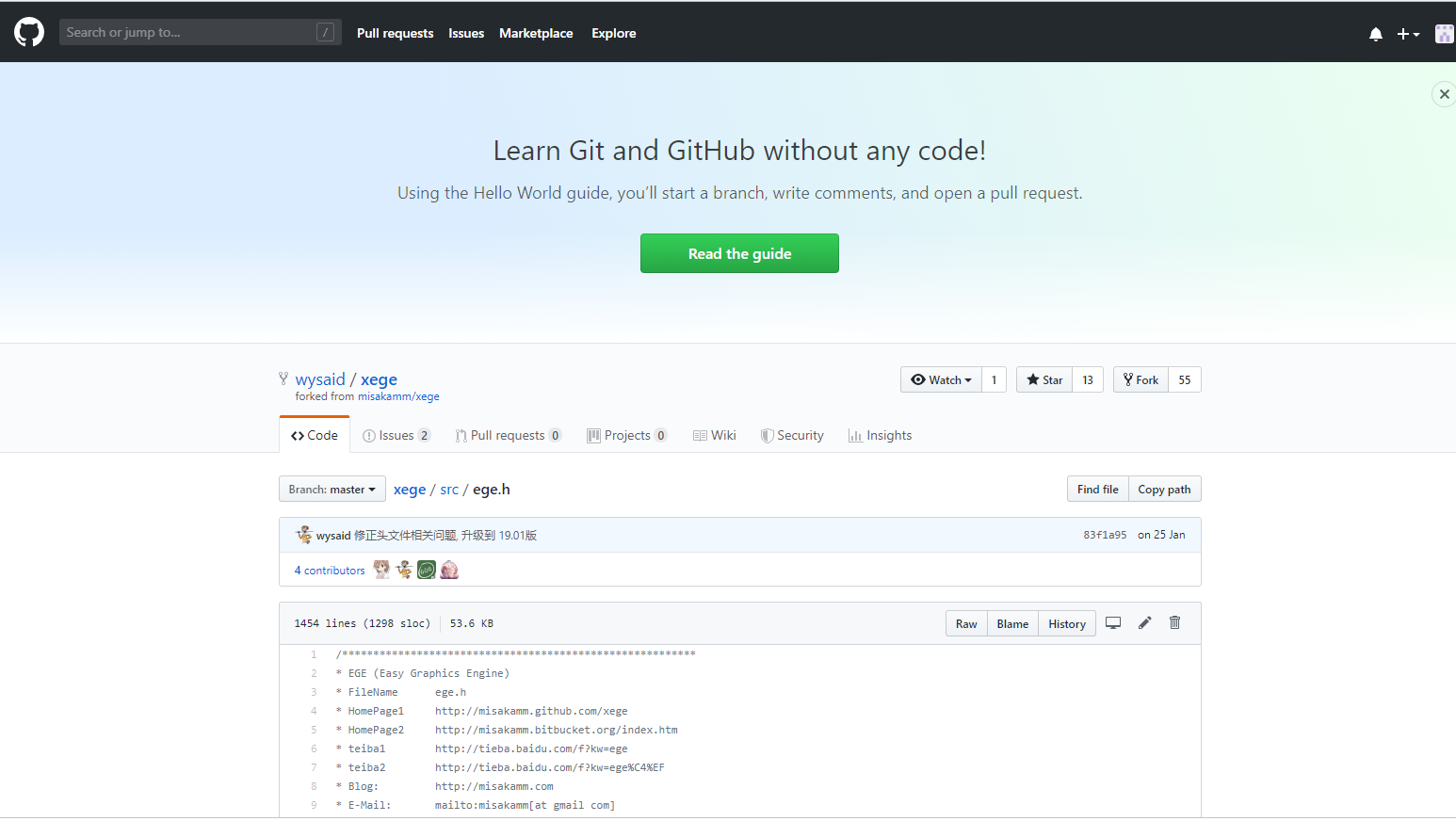This screenshot has height=821, width=1456.
Task: Star the repository
Action: tap(1044, 379)
